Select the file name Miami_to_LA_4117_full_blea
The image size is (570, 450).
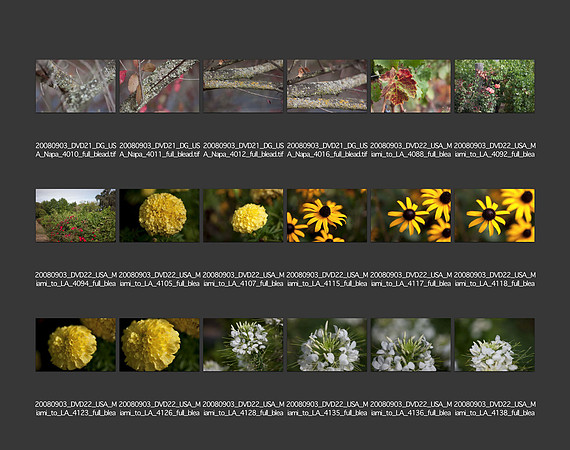point(411,279)
